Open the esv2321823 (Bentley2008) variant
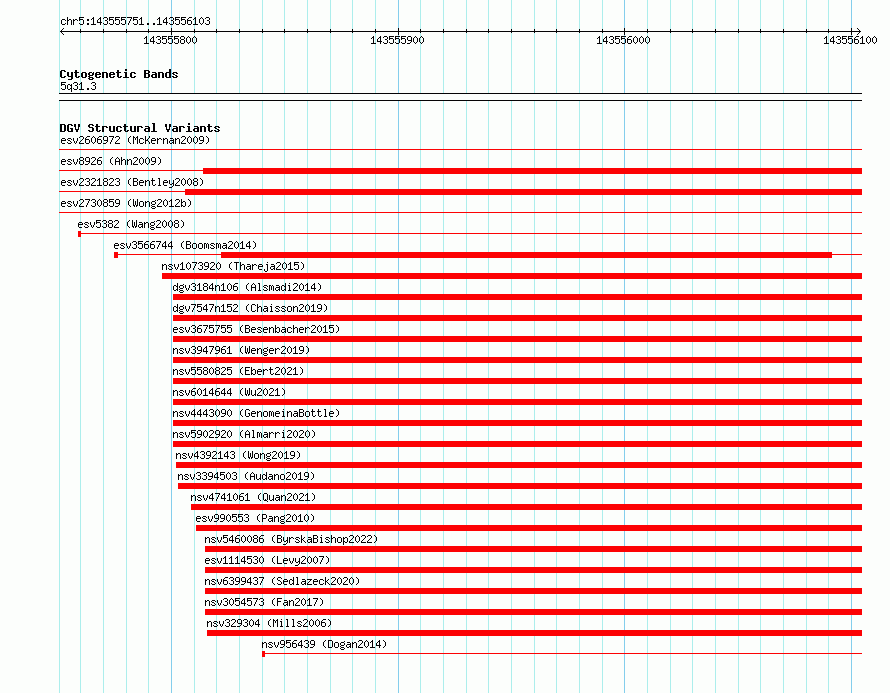Image resolution: width=890 pixels, height=693 pixels. 132,182
